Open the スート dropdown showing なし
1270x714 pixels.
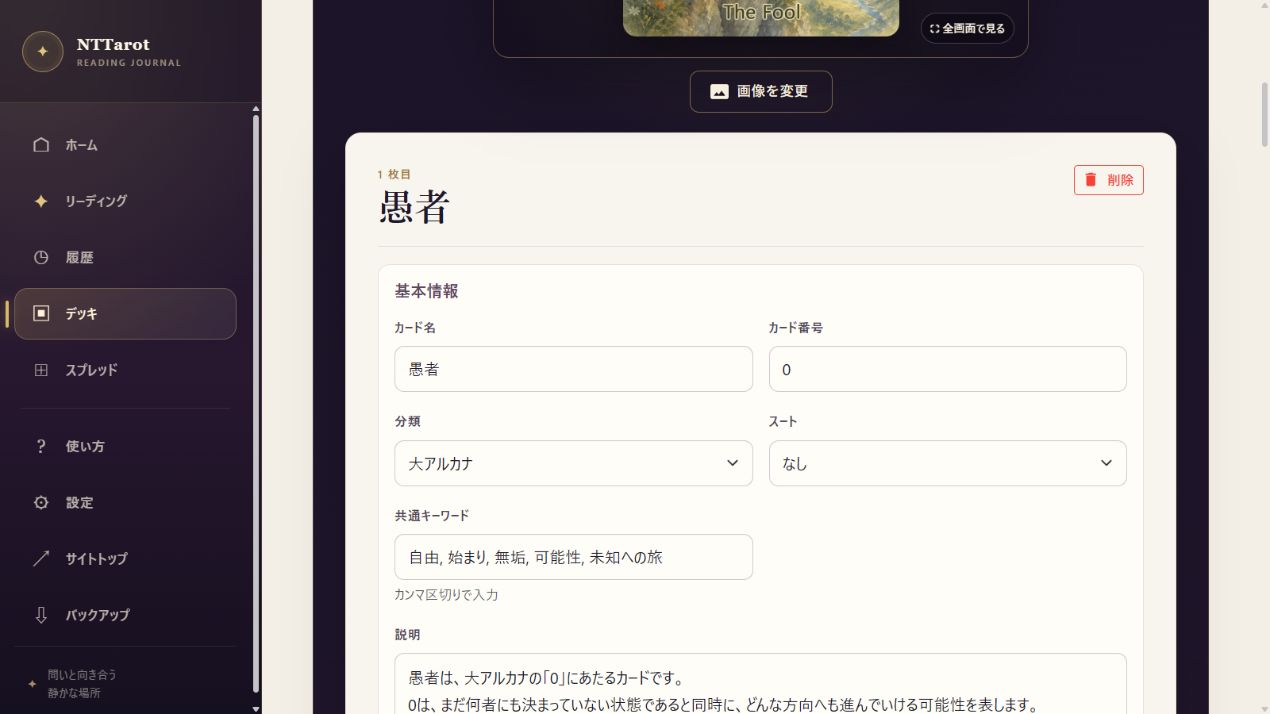948,463
